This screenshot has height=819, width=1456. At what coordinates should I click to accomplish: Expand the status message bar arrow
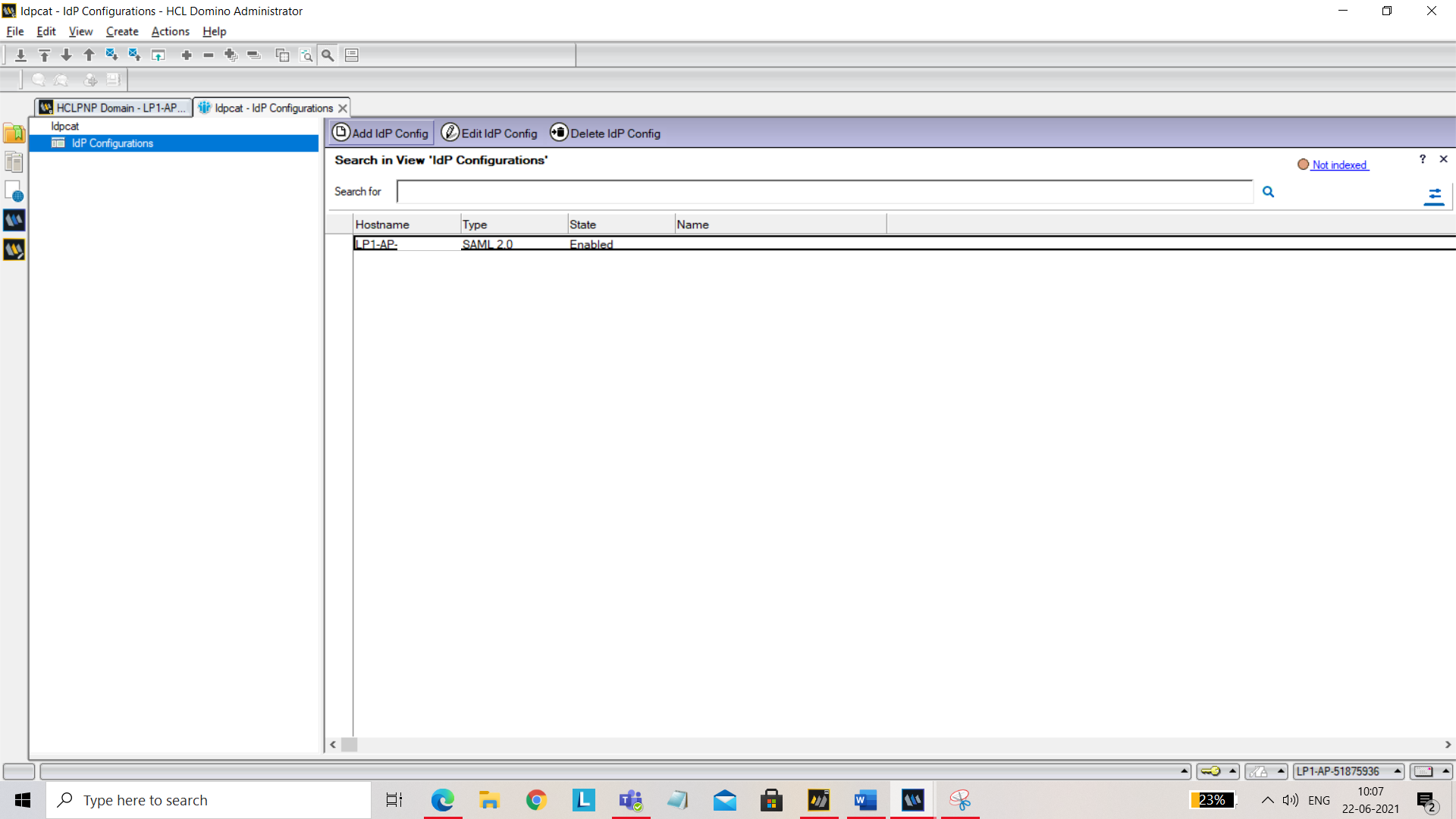[1184, 771]
